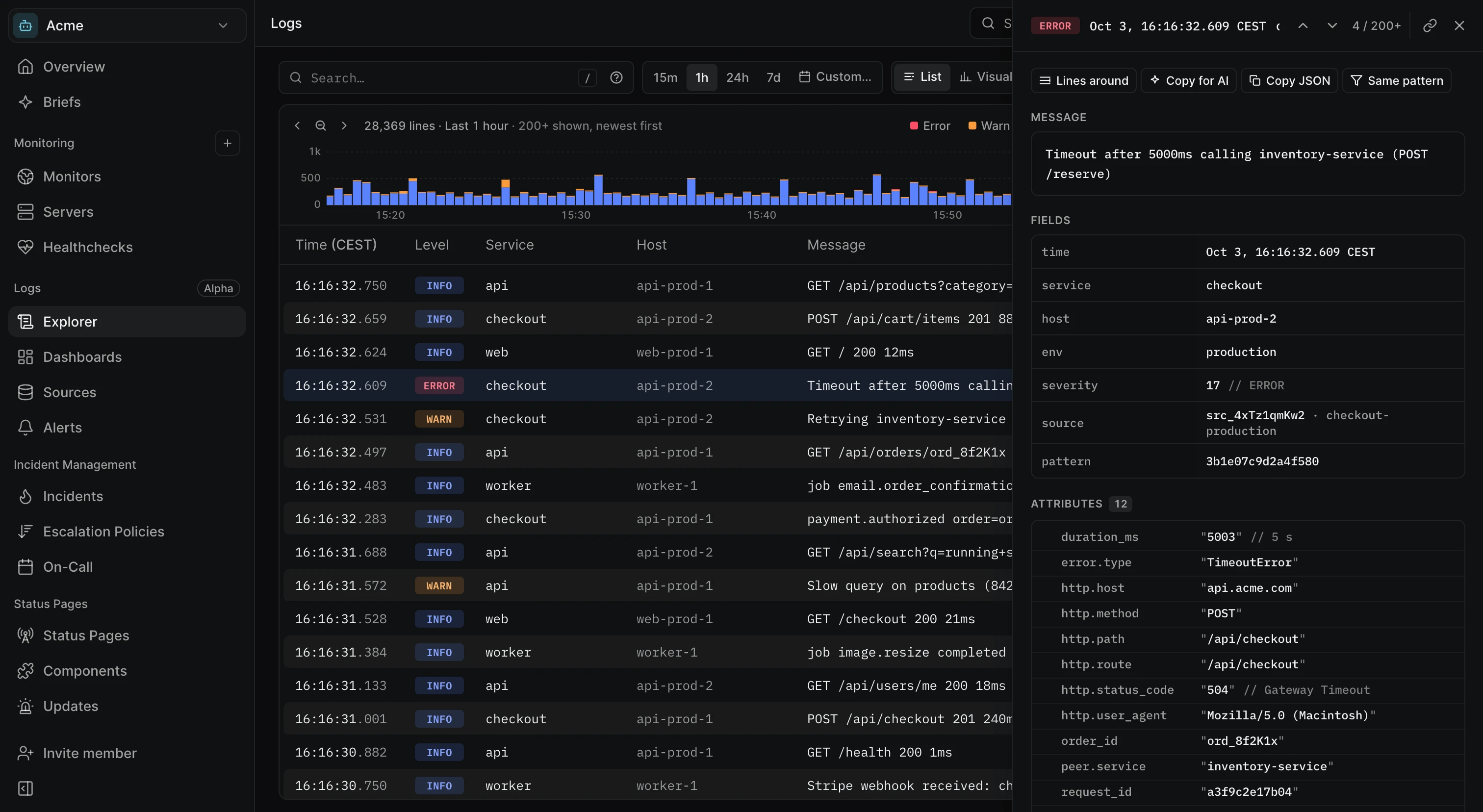Open the Custom time range picker
Screen dimensions: 1483x812
click(x=835, y=76)
